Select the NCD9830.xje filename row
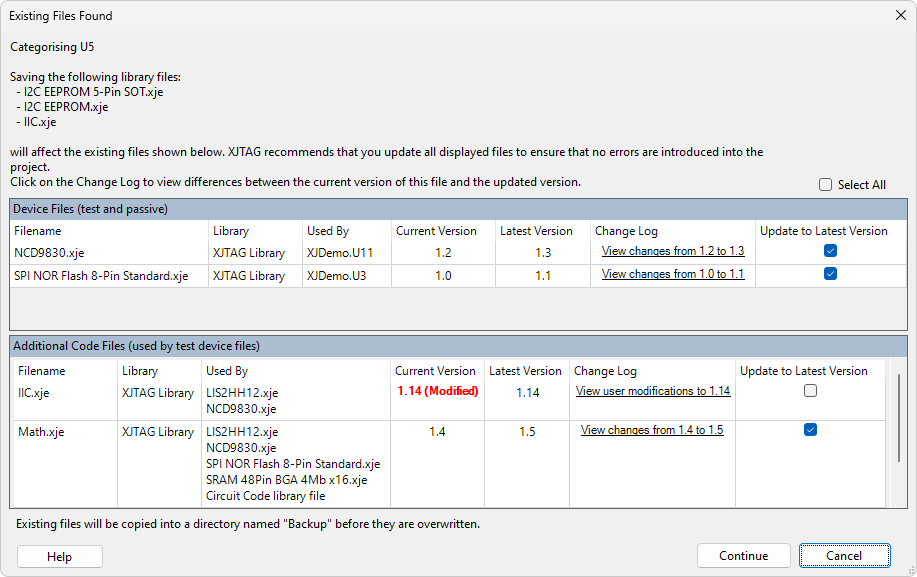This screenshot has height=577, width=917. (x=49, y=253)
